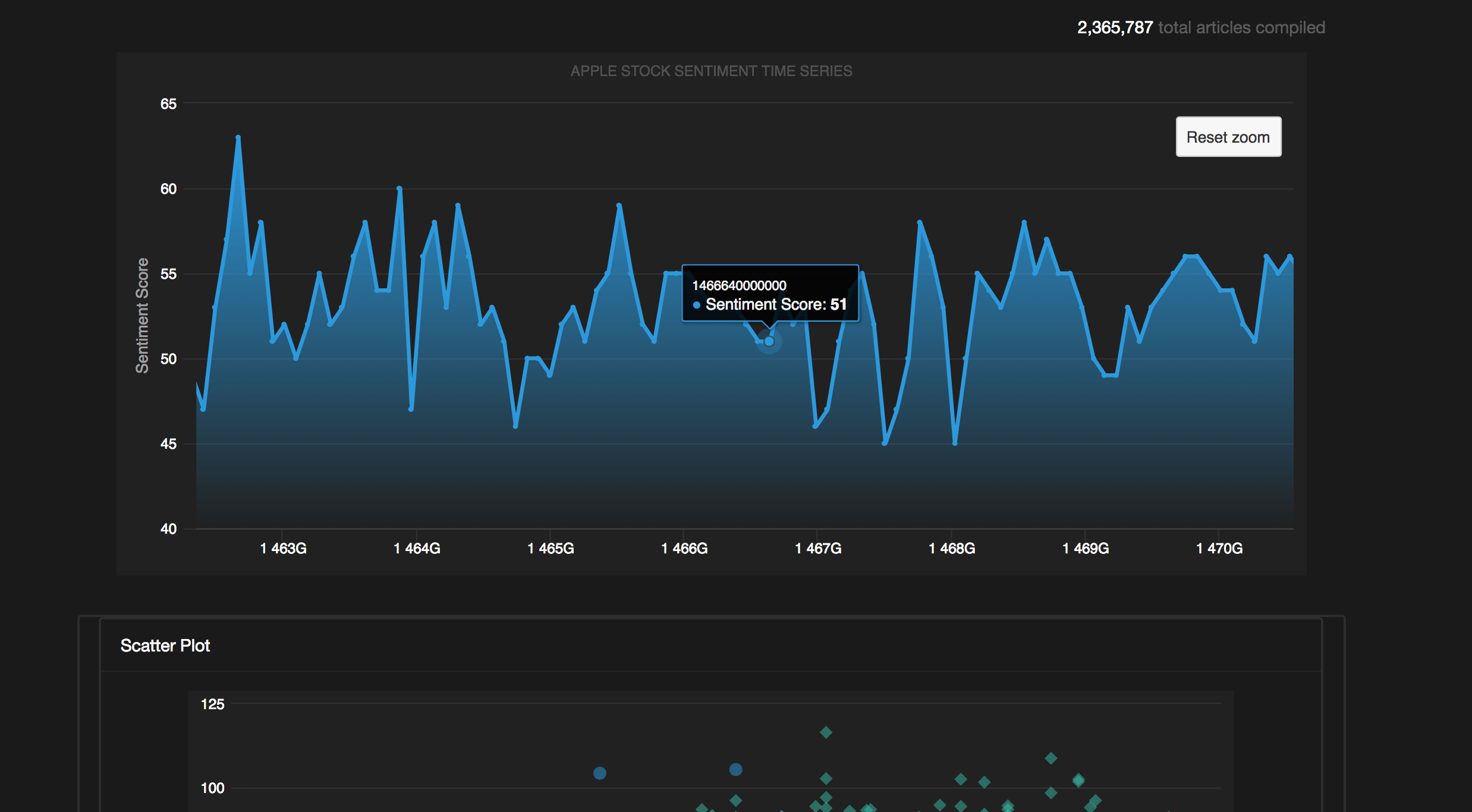Click the highlighted data point scoring 51
The image size is (1472, 812).
point(769,341)
